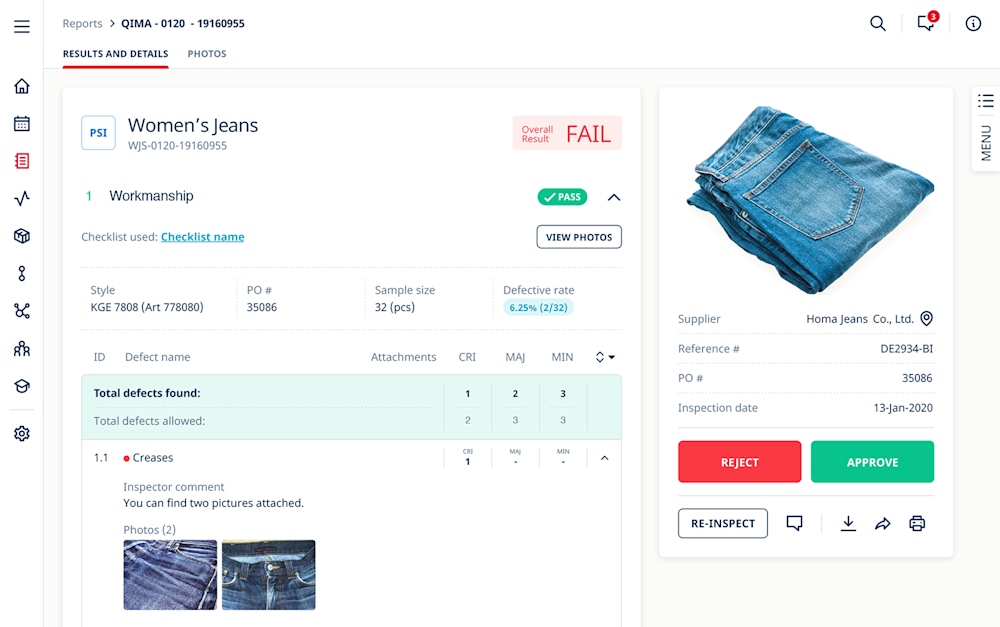Click the info circle icon

(x=973, y=24)
